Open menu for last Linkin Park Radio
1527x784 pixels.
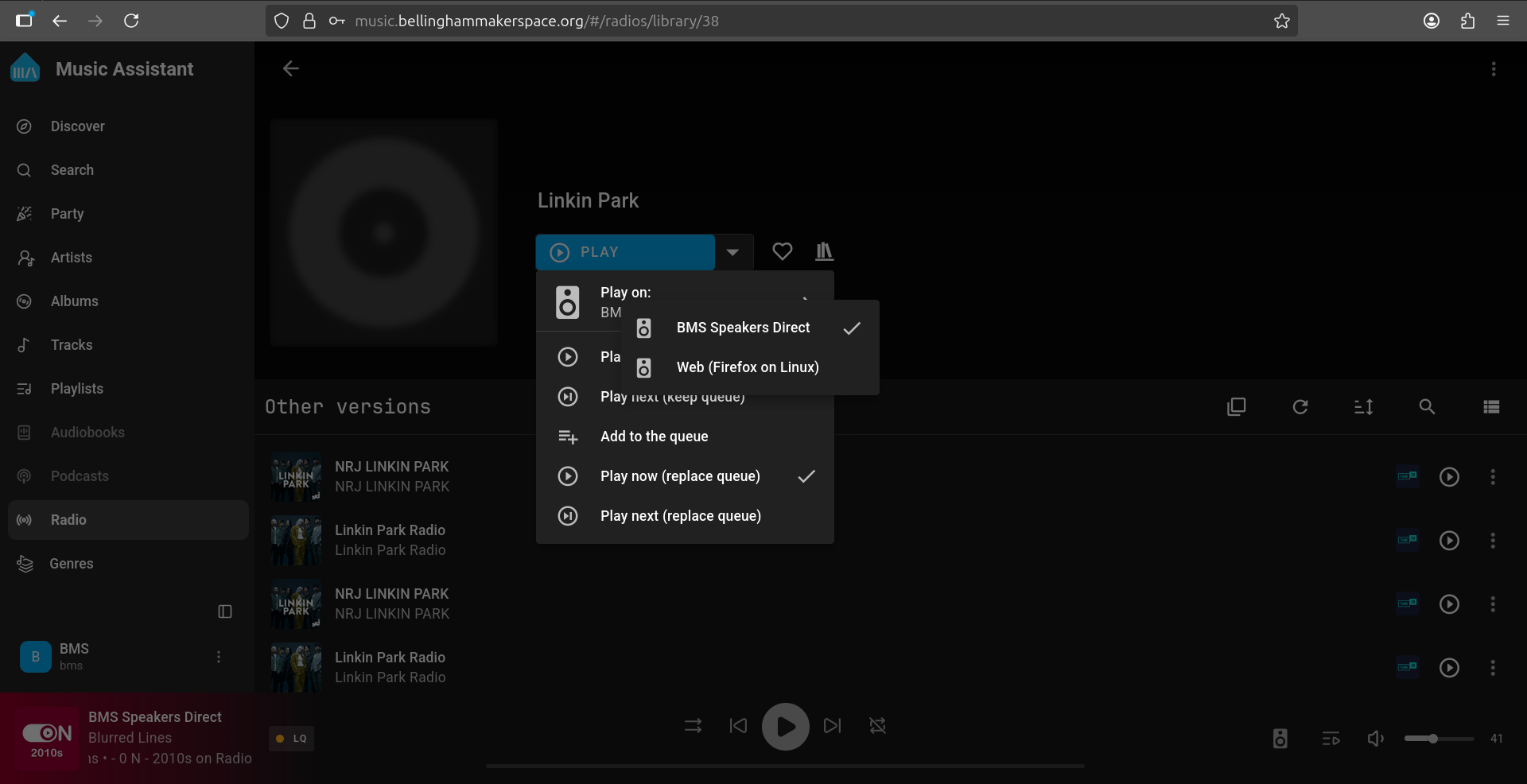click(1493, 668)
